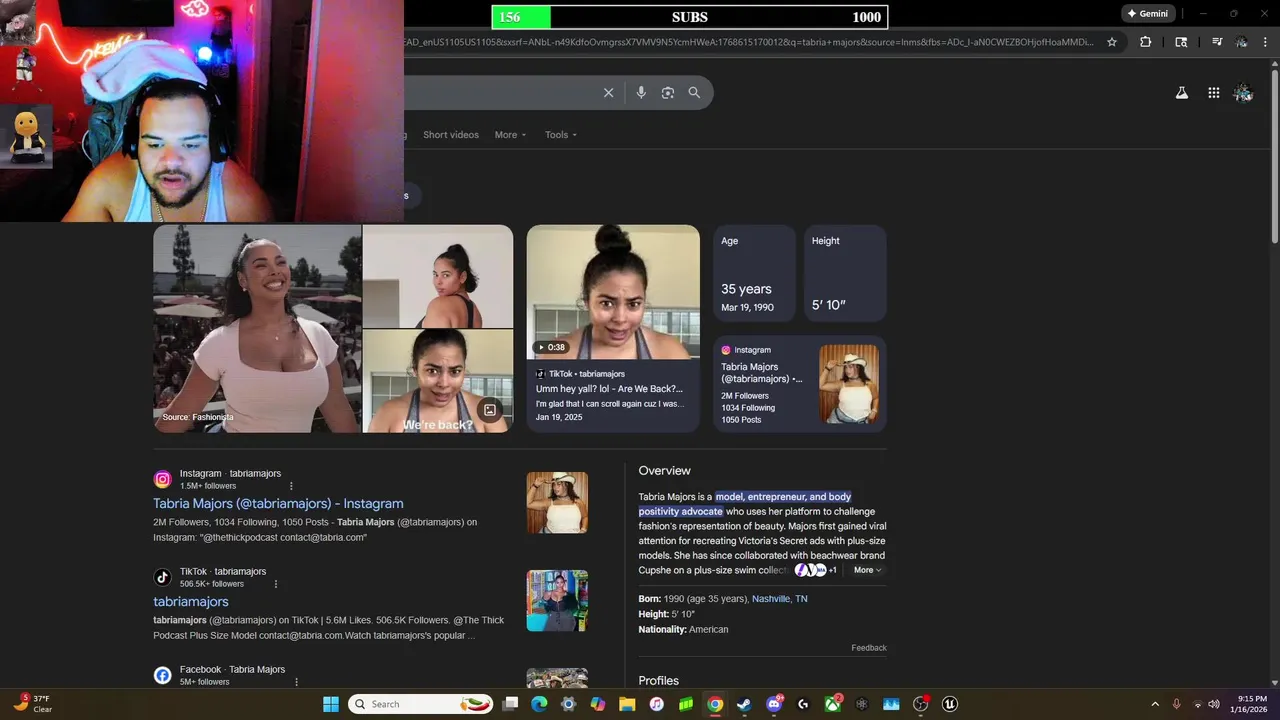Click the Chrome taskbar icon
The width and height of the screenshot is (1280, 720).
(x=715, y=704)
